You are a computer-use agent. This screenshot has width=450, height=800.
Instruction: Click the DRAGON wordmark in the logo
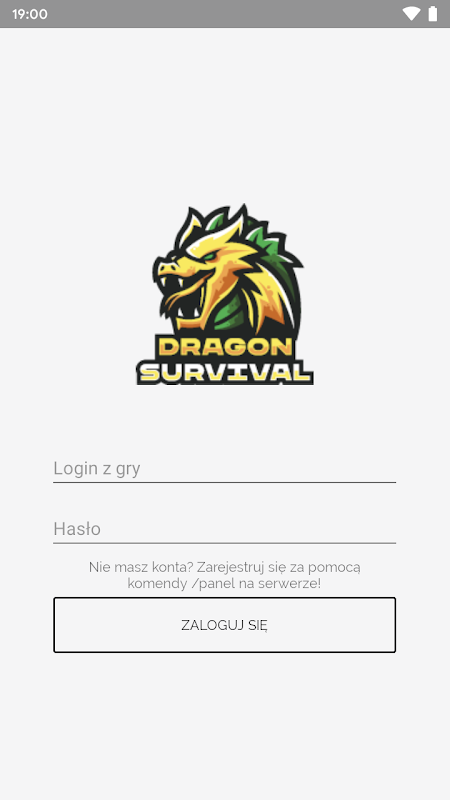click(x=225, y=347)
